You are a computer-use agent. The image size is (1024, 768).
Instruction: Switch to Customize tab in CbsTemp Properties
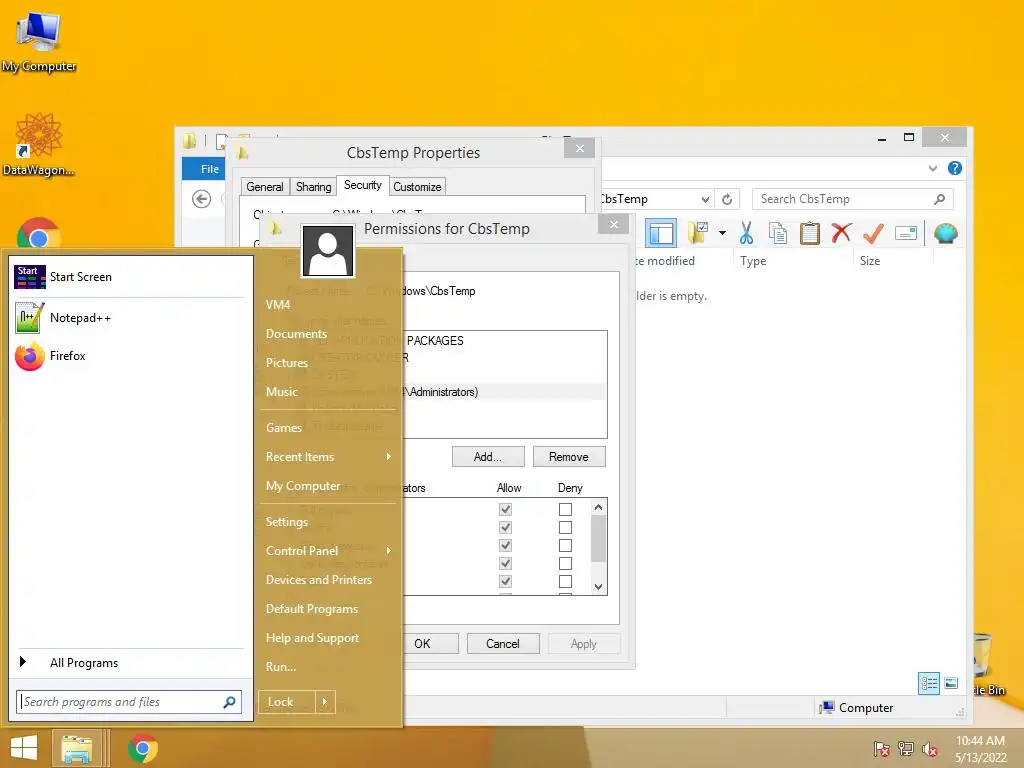tap(417, 187)
